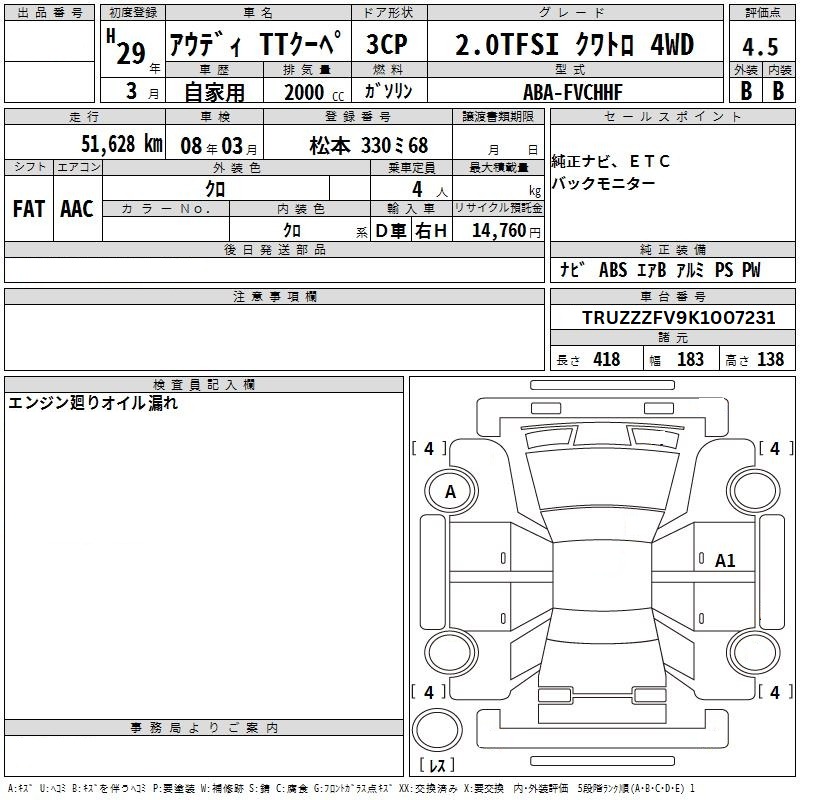The height and width of the screenshot is (800, 819).
Task: Select the spare tire circle labeled レス
Action: pos(437,730)
